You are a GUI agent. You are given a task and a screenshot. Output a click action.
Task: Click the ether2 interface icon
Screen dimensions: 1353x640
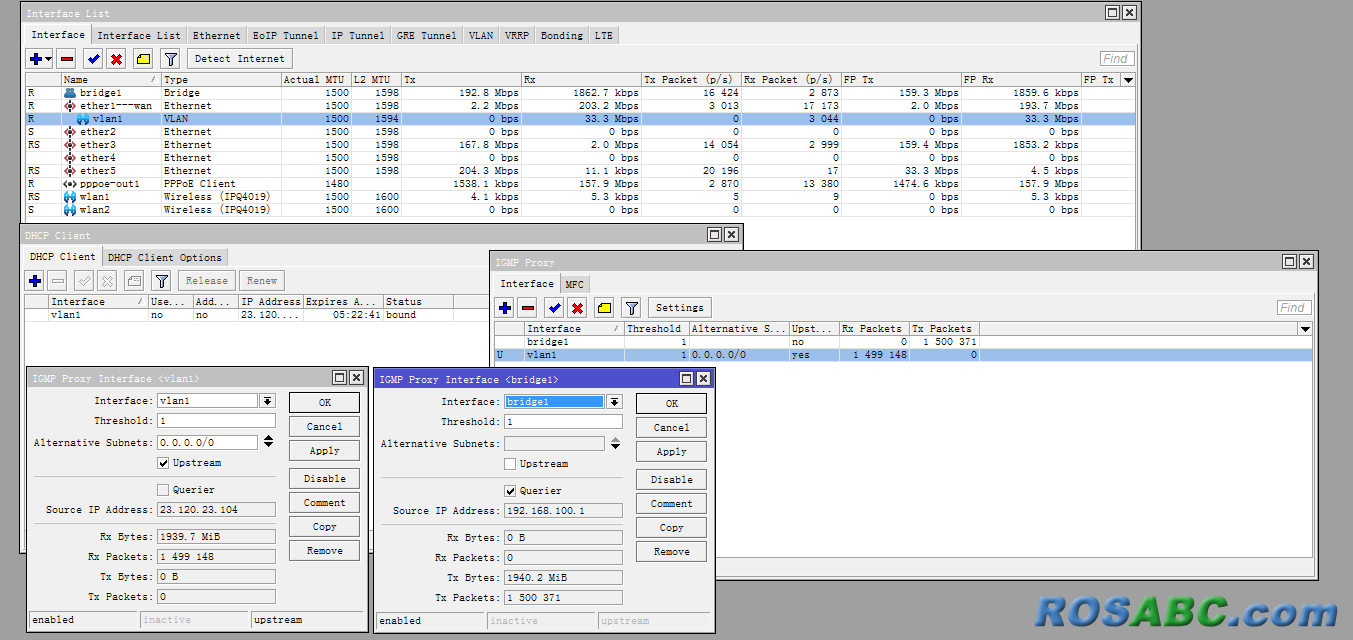pos(70,132)
